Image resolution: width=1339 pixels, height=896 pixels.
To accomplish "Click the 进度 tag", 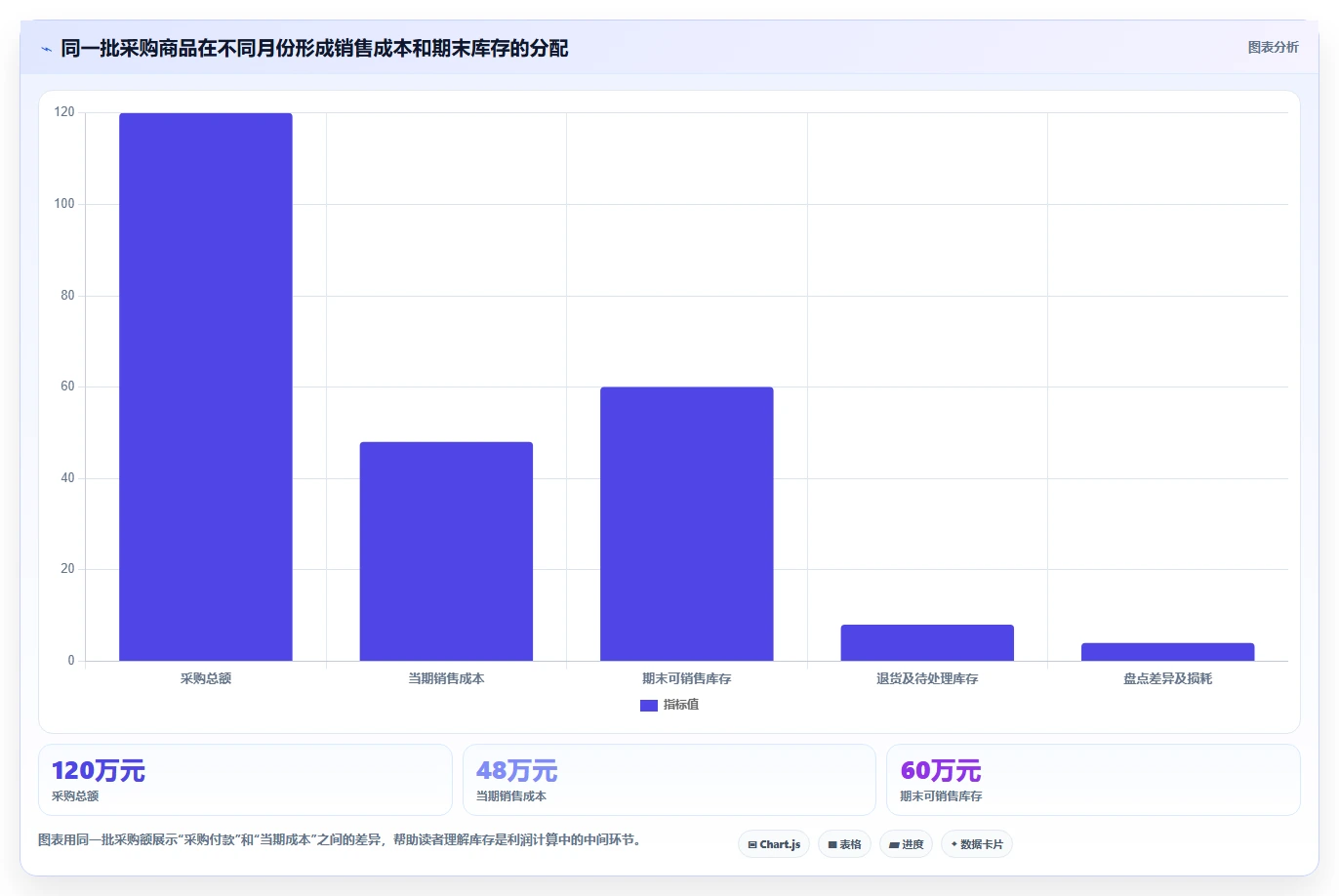I will 907,844.
